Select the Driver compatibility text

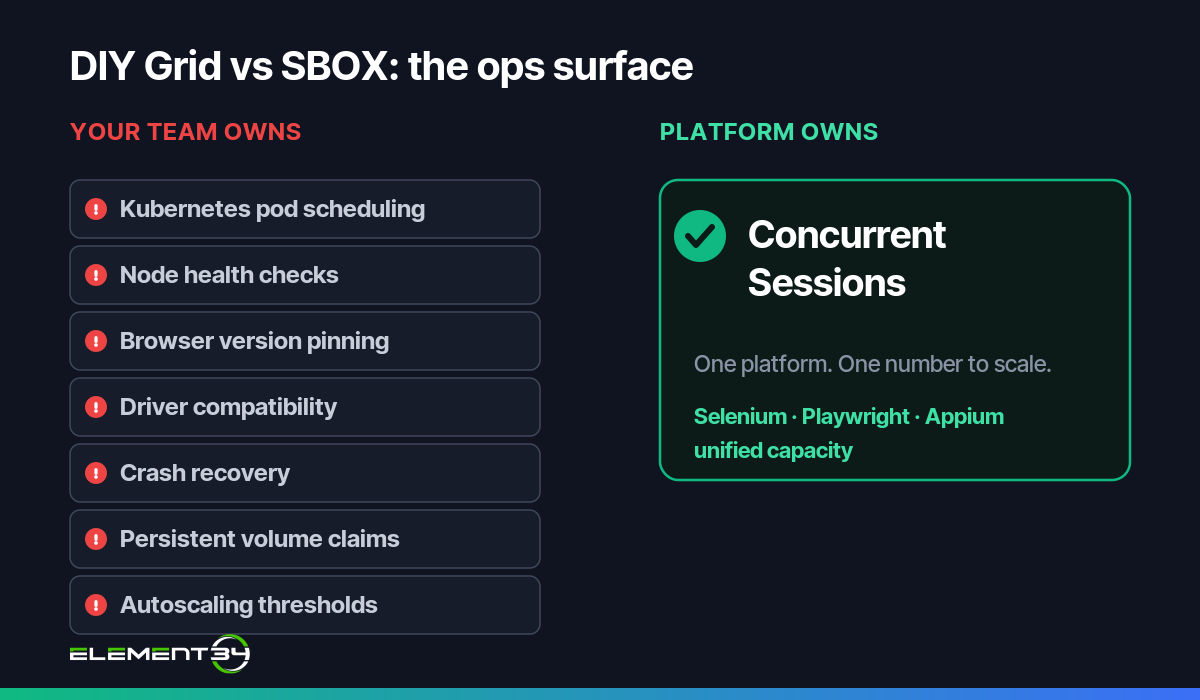228,407
